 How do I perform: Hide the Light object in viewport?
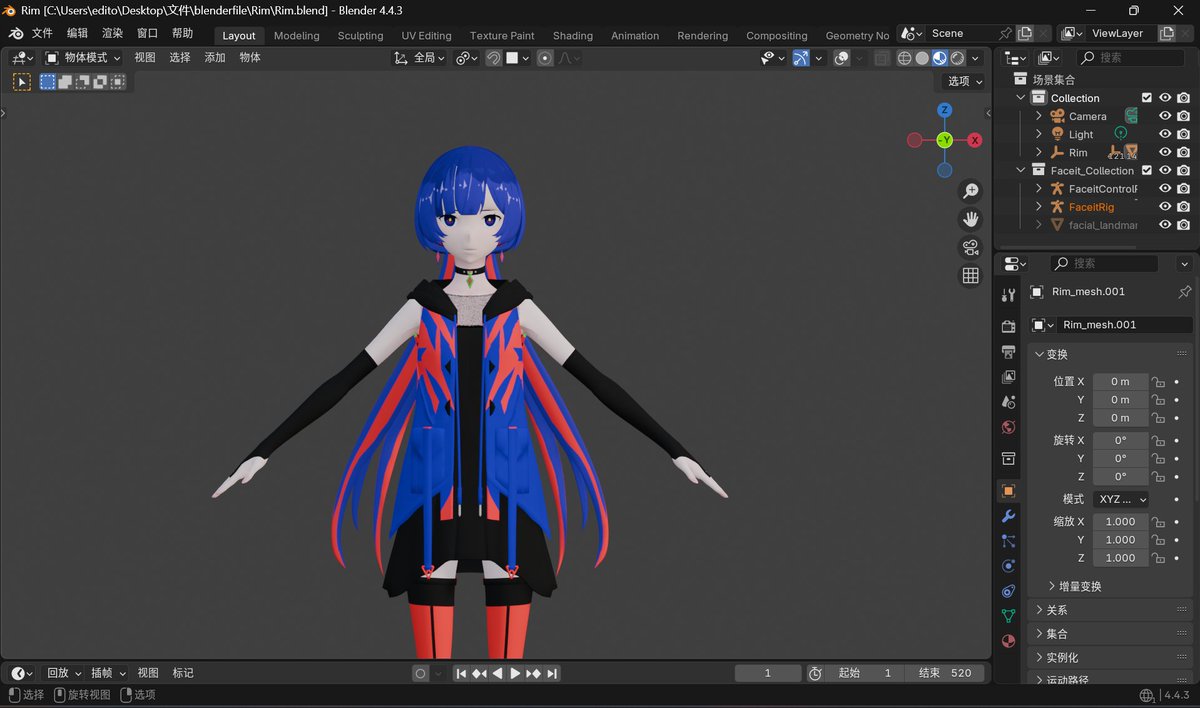point(1165,134)
